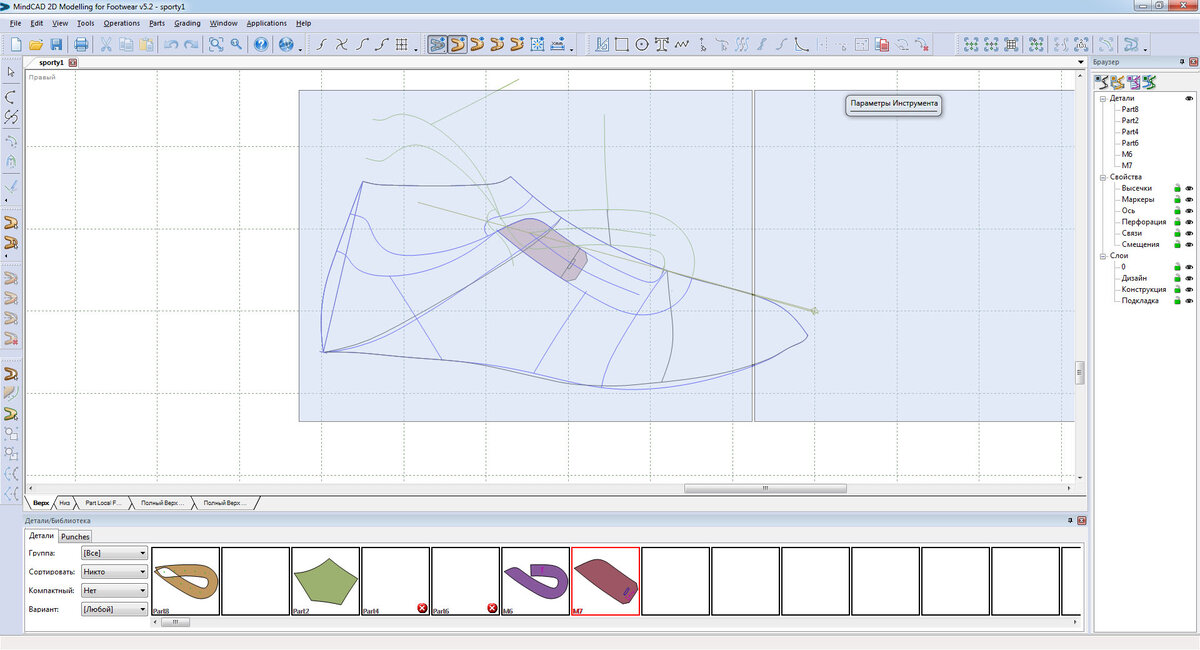Click the Print icon in the toolbar
This screenshot has width=1200, height=650.
point(81,44)
